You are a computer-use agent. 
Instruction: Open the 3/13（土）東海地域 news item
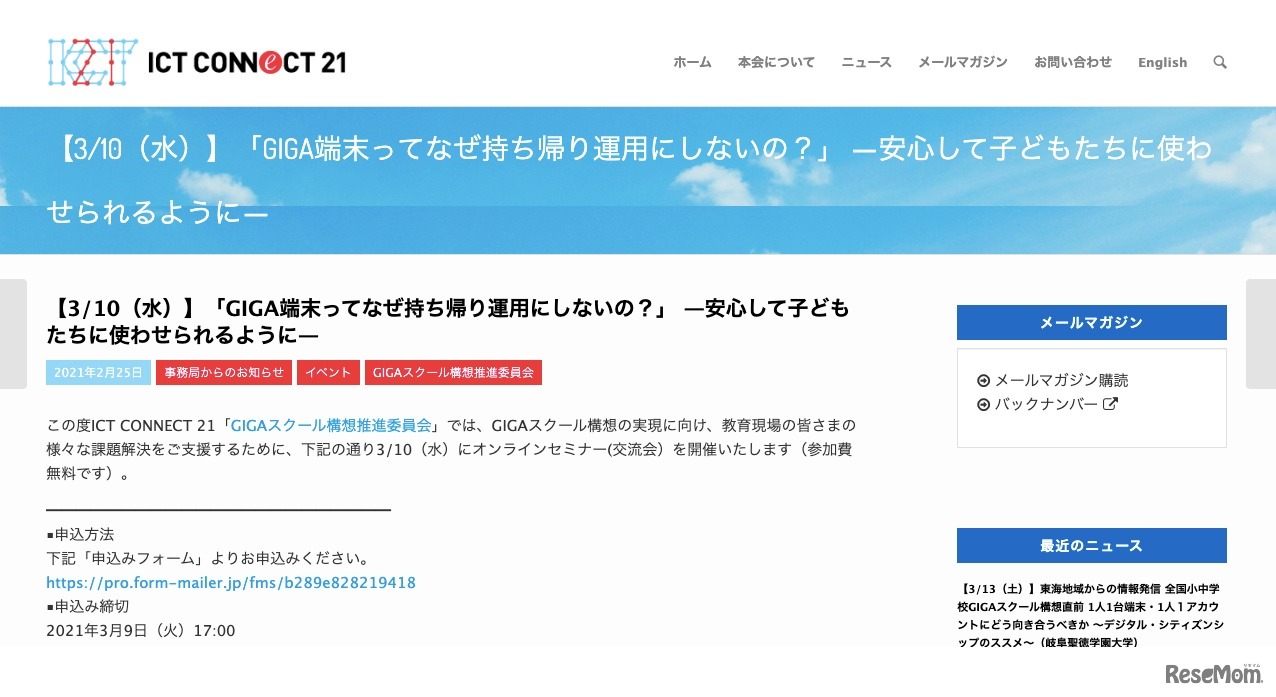coord(1091,615)
